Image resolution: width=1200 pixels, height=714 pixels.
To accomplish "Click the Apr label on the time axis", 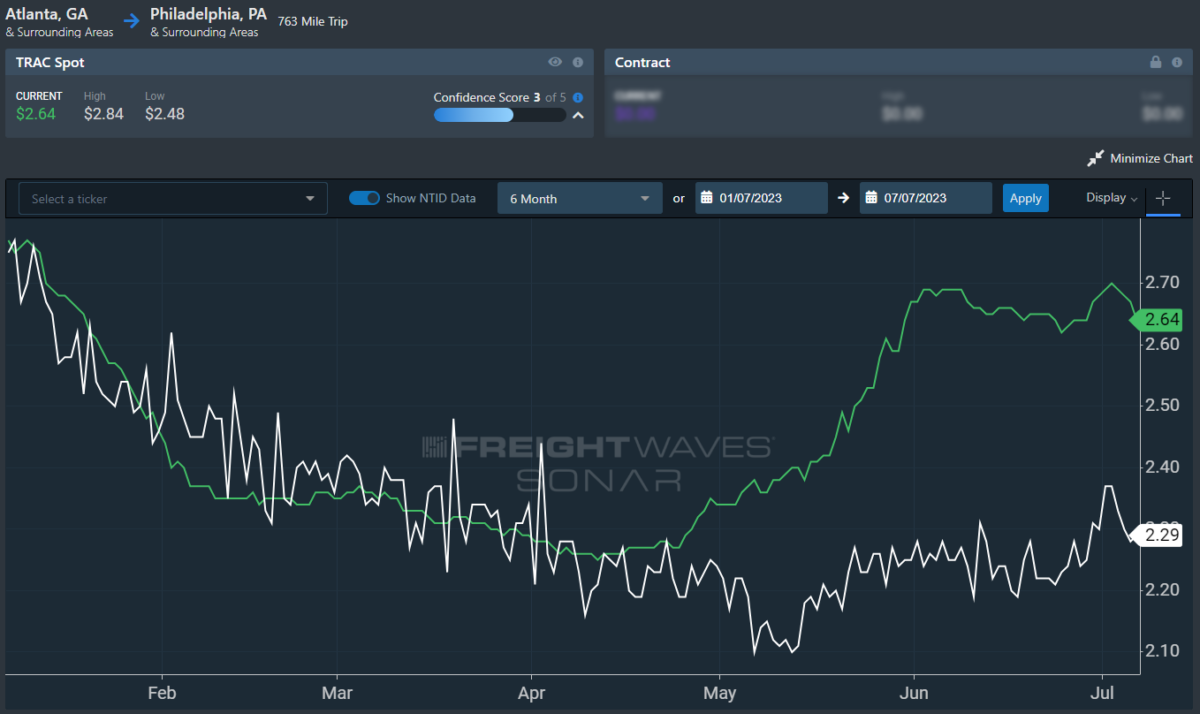I will [532, 692].
